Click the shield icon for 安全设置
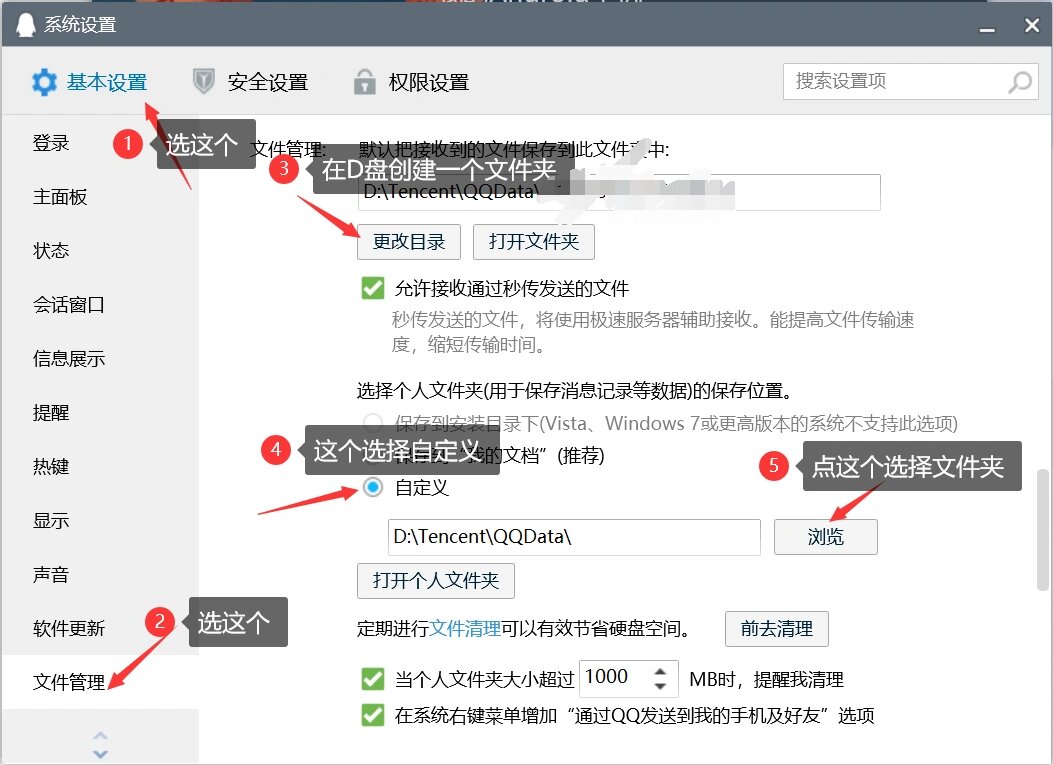 204,82
